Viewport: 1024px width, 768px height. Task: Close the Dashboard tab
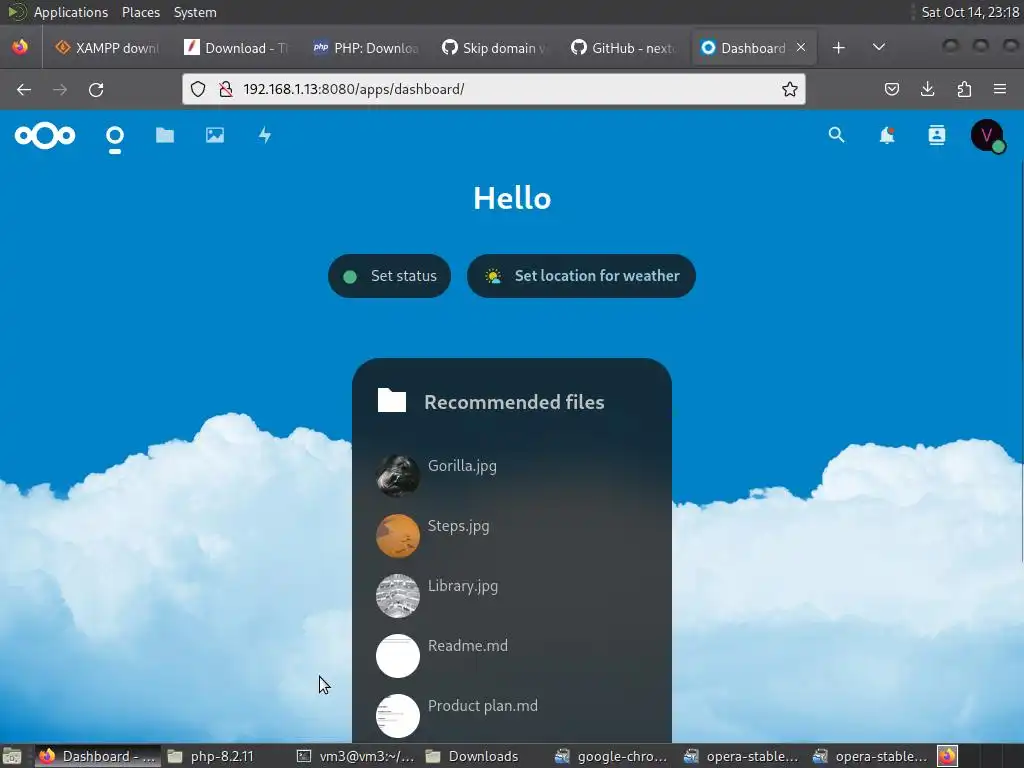click(x=801, y=48)
